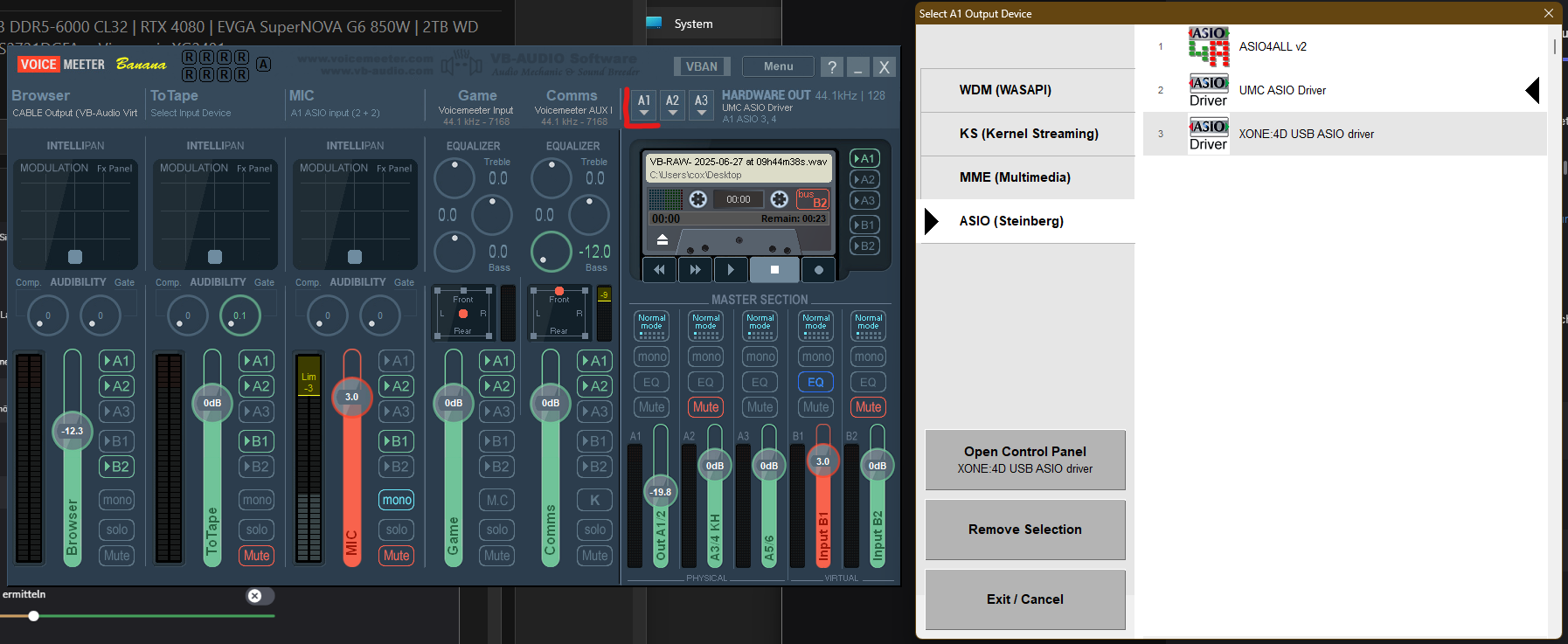Image resolution: width=1568 pixels, height=644 pixels.
Task: Toggle Browser strip B2 routing
Action: [116, 467]
